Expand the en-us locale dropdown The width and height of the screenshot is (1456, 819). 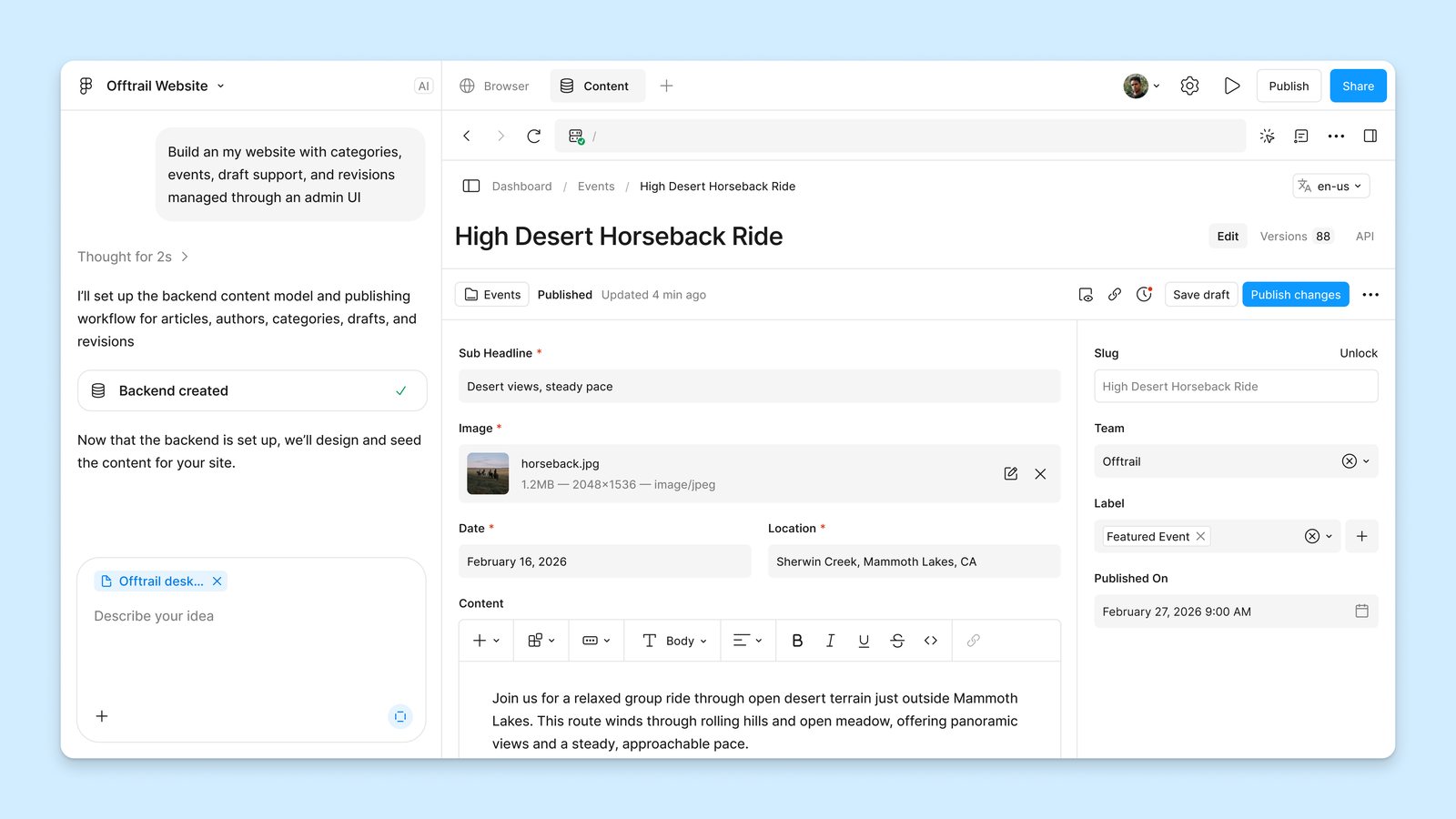1331,186
